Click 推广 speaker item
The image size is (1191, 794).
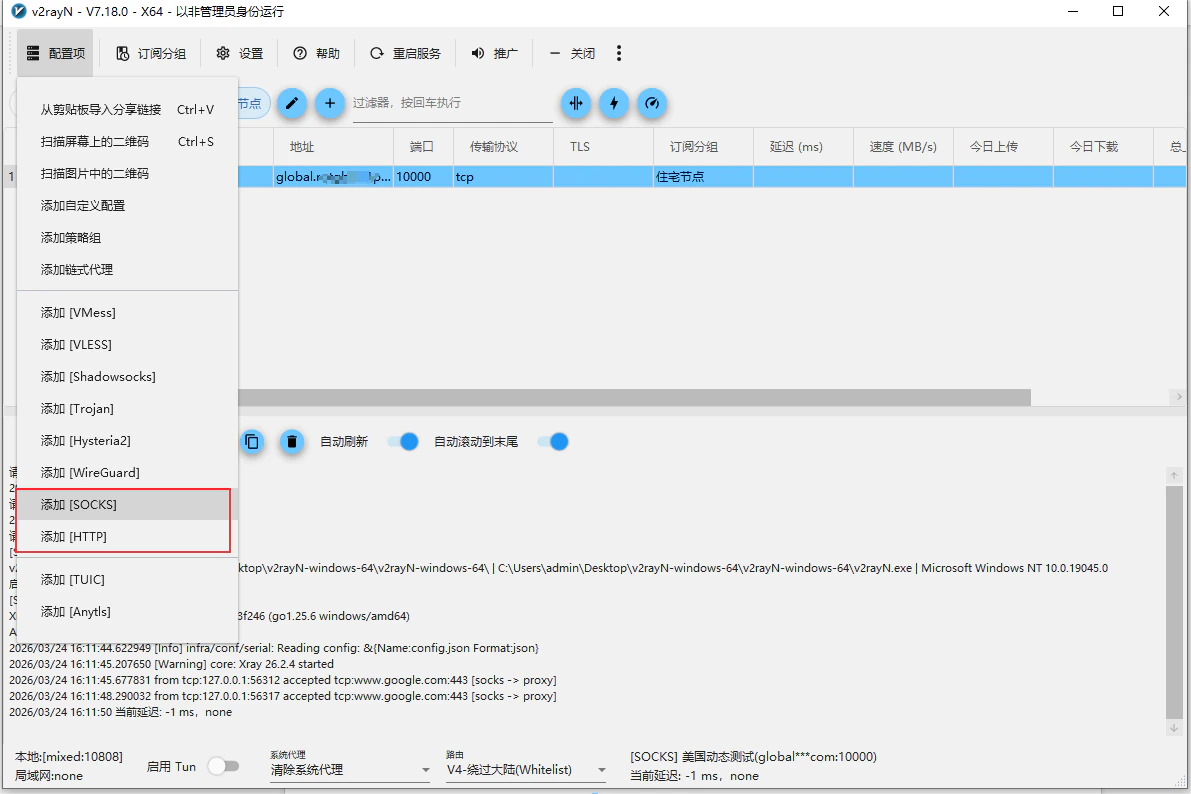[494, 53]
